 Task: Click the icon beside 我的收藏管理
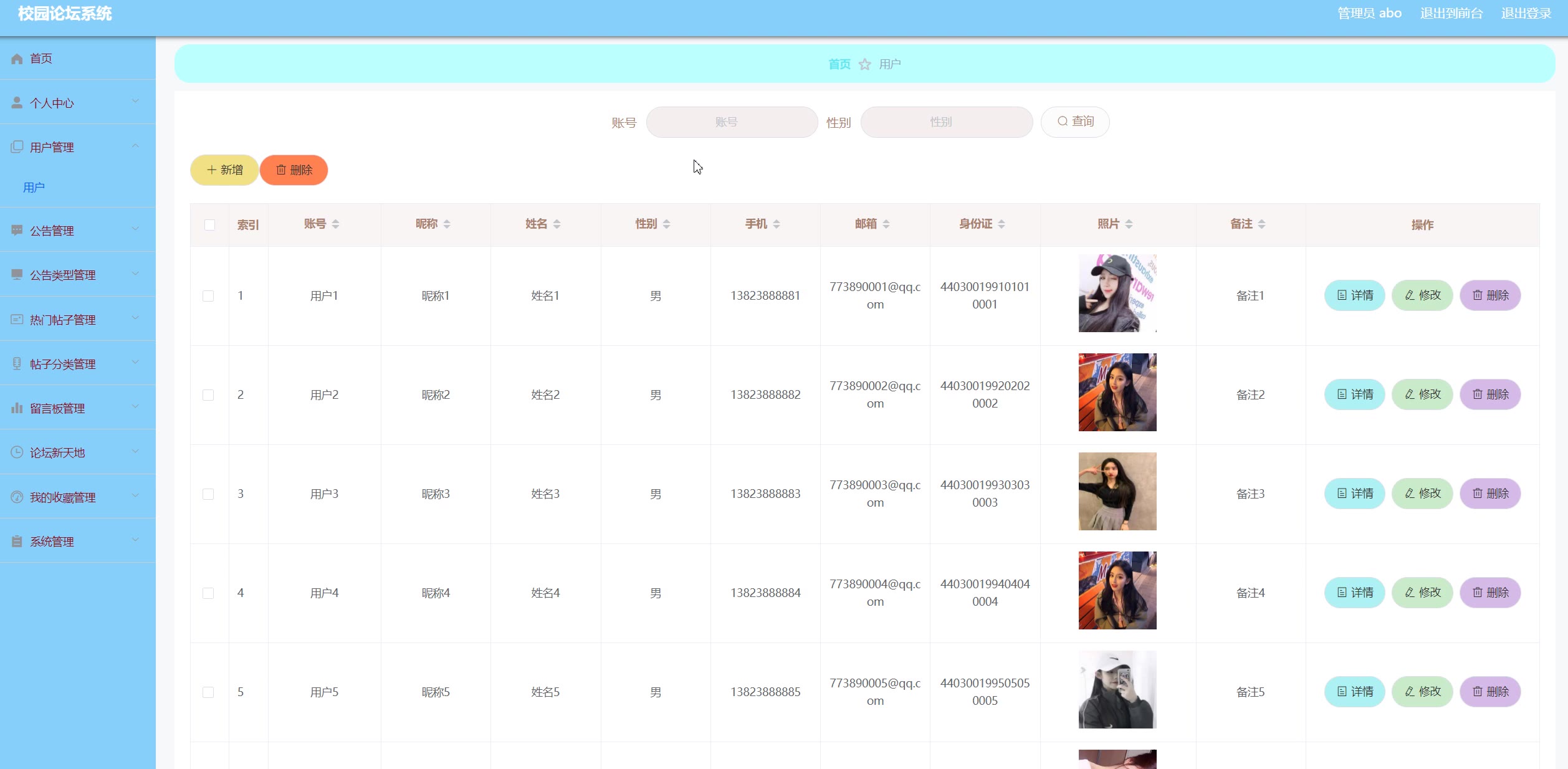(17, 497)
